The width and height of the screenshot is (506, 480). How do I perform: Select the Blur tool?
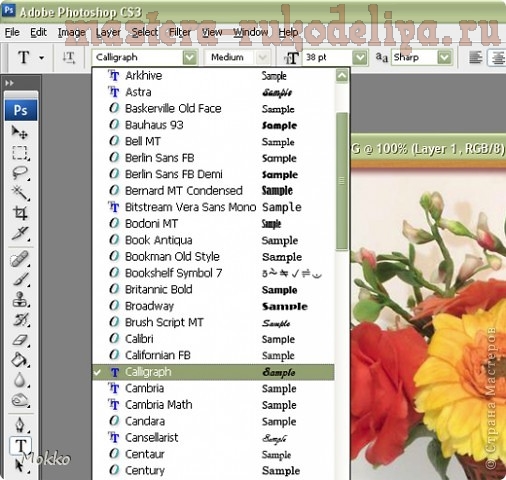(20, 380)
